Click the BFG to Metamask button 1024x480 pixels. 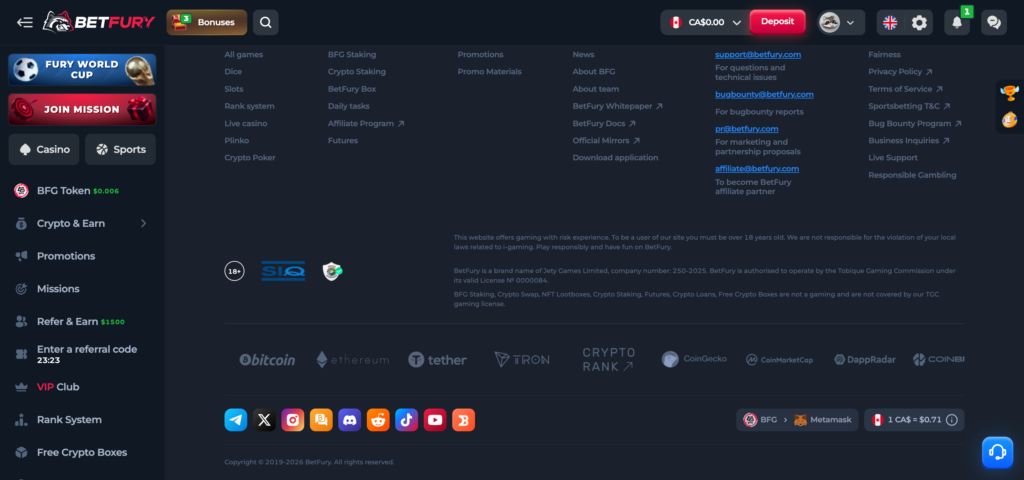tap(797, 420)
